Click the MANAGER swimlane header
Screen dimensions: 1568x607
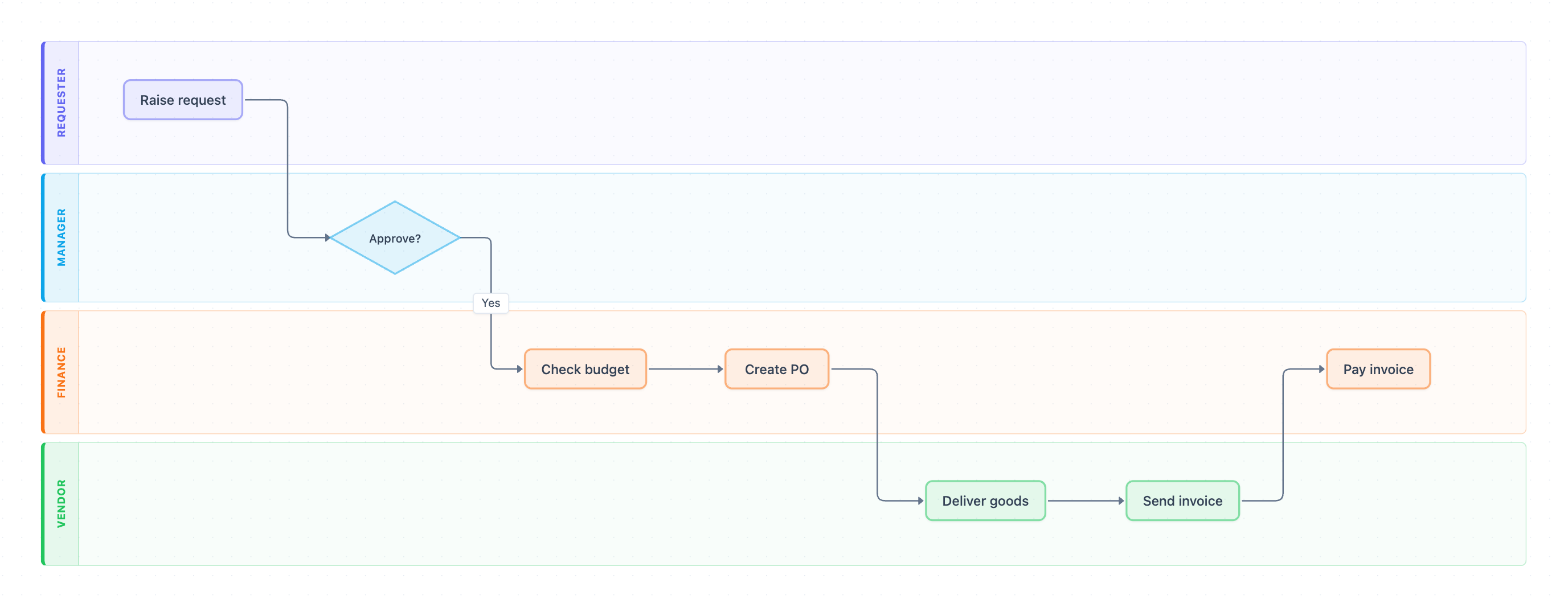[x=61, y=237]
